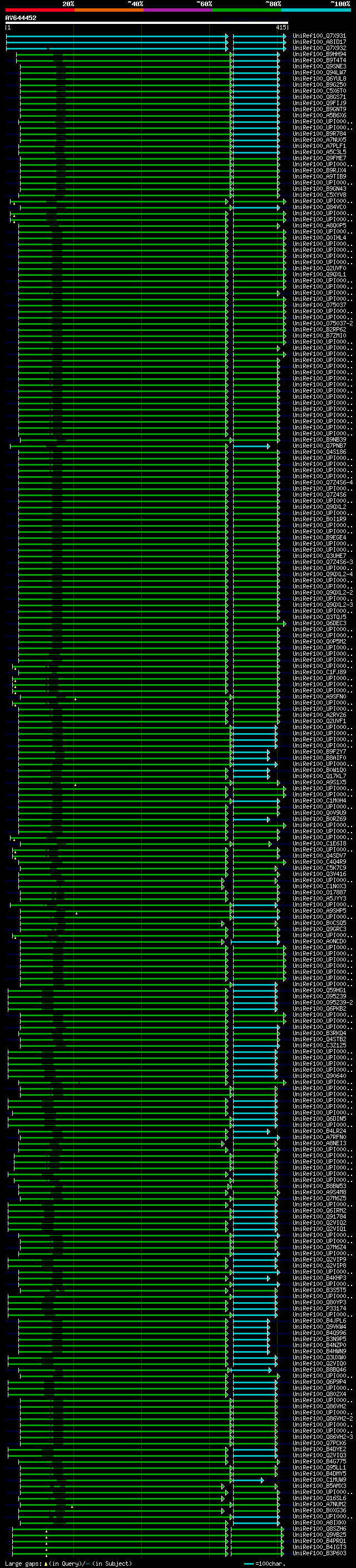The image size is (356, 1568).
Task: Click label UniRef100_Q2UVF0
Action: [319, 269]
